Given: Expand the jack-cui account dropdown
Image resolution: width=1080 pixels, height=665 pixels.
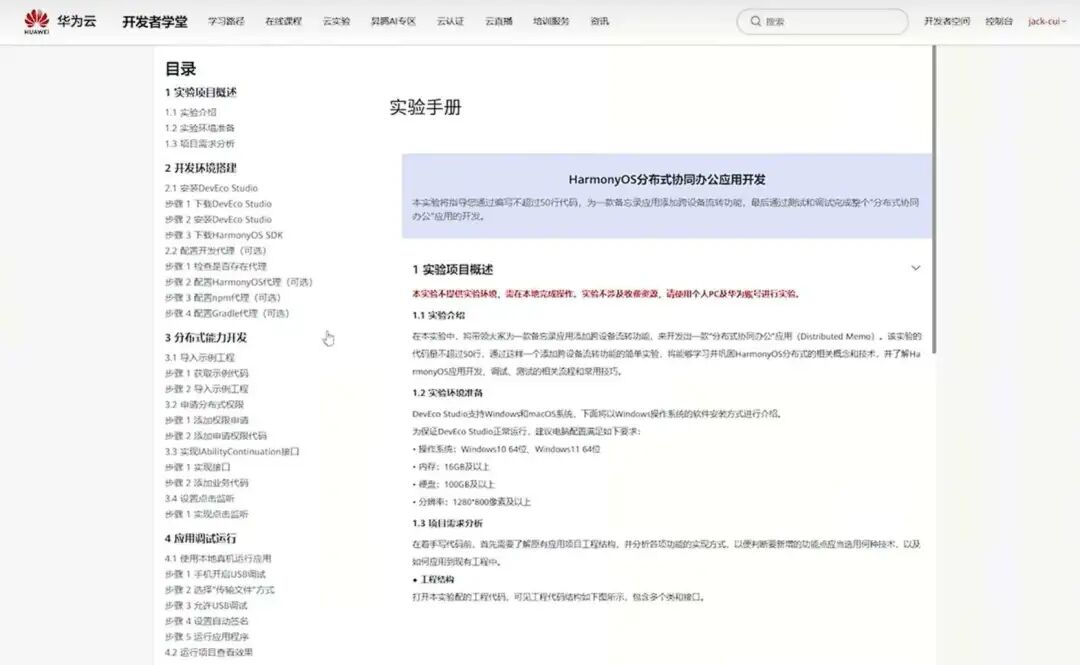Looking at the screenshot, I should pos(1047,21).
